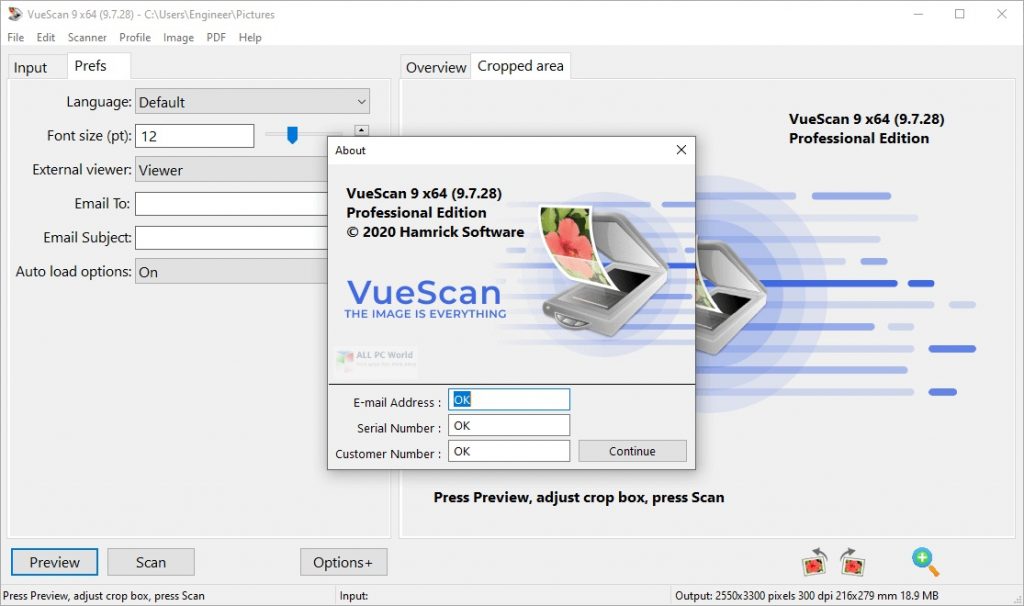The image size is (1024, 606).
Task: Select the Overview tab
Action: 435,67
